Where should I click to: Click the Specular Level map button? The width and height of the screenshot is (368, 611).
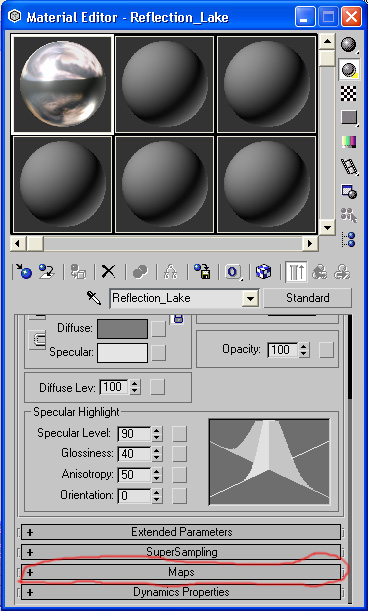(179, 433)
